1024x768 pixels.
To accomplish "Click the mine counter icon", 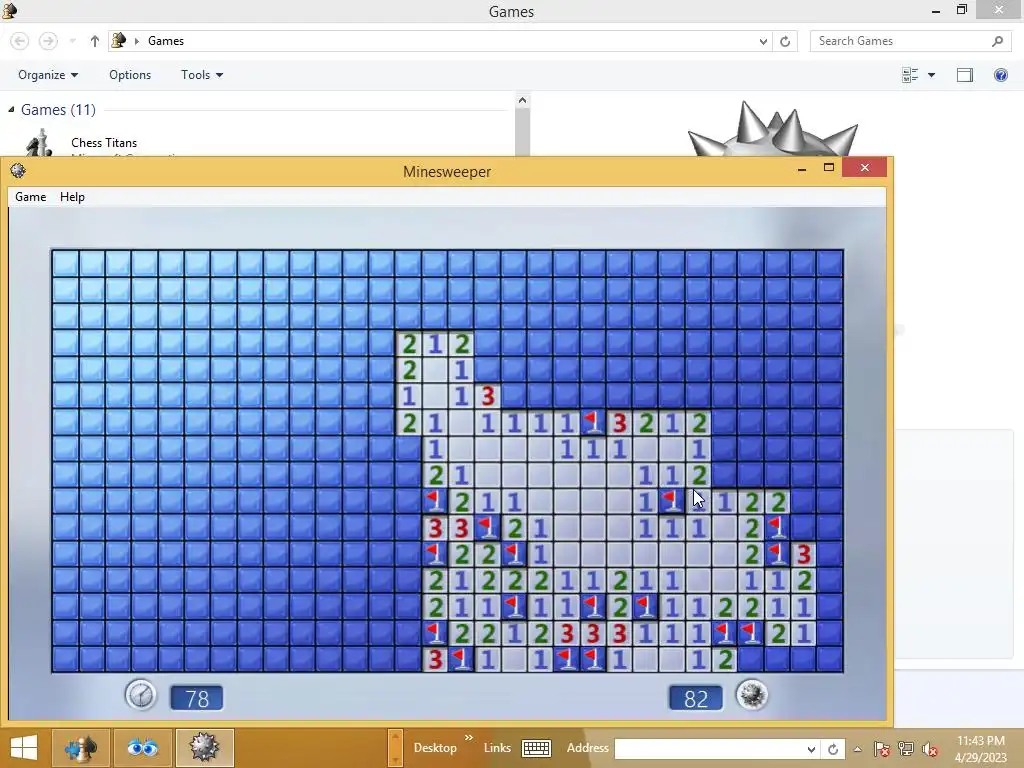I will (752, 695).
